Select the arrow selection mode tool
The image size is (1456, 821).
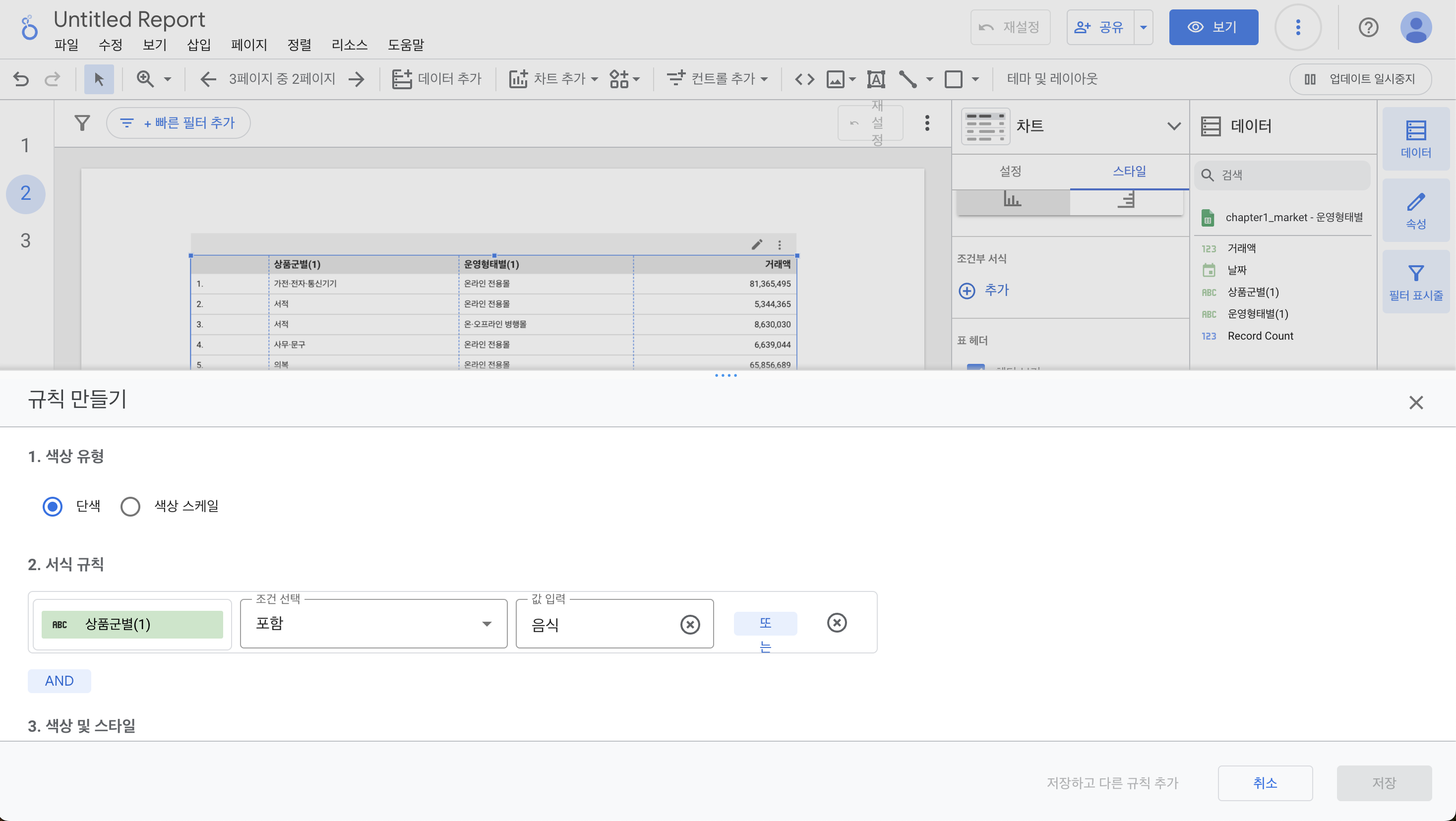click(x=99, y=79)
